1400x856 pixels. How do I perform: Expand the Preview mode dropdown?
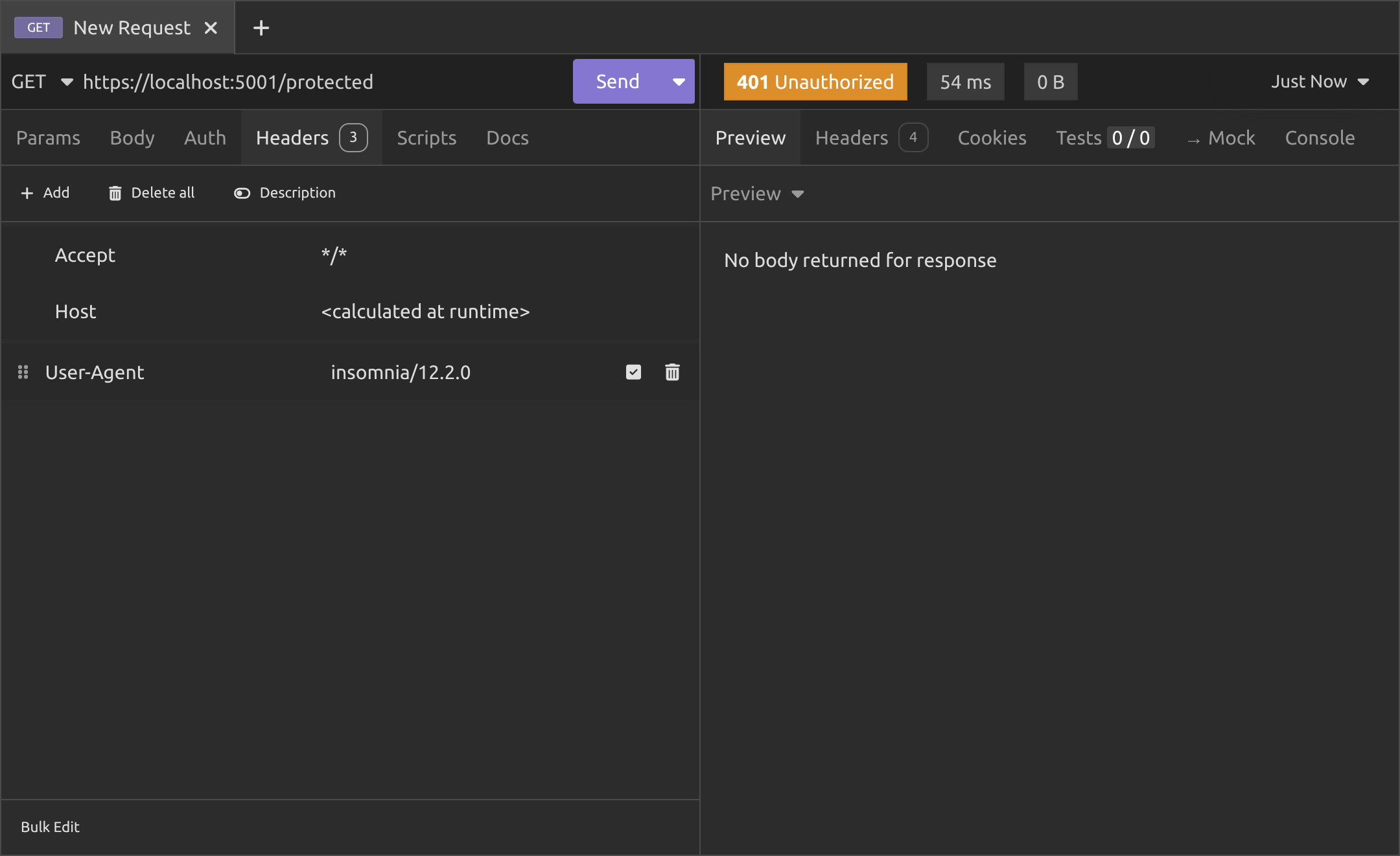757,194
